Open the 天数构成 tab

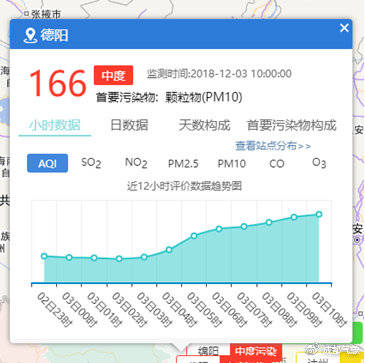(204, 126)
